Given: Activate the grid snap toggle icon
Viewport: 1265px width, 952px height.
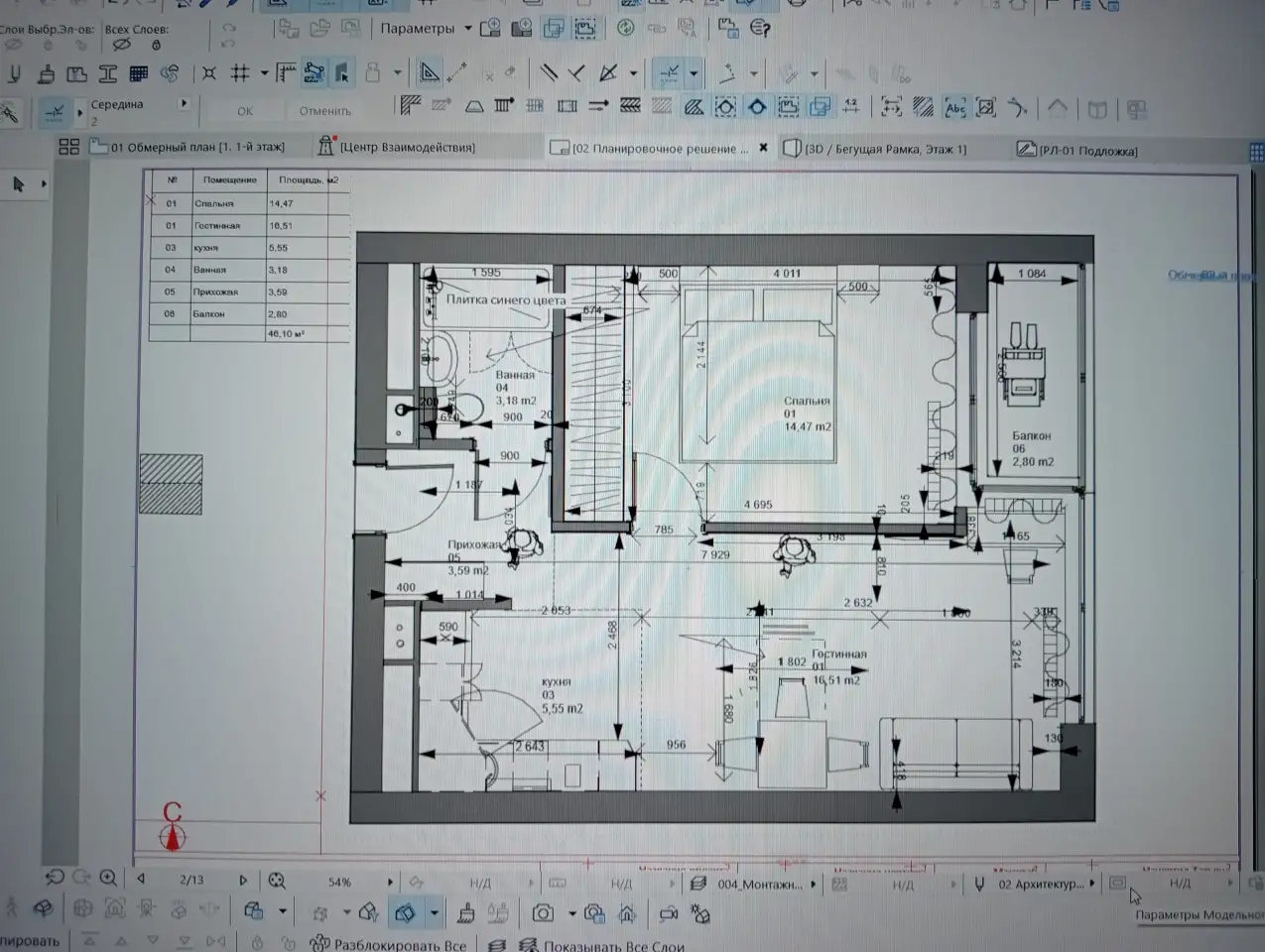Looking at the screenshot, I should click(x=240, y=73).
